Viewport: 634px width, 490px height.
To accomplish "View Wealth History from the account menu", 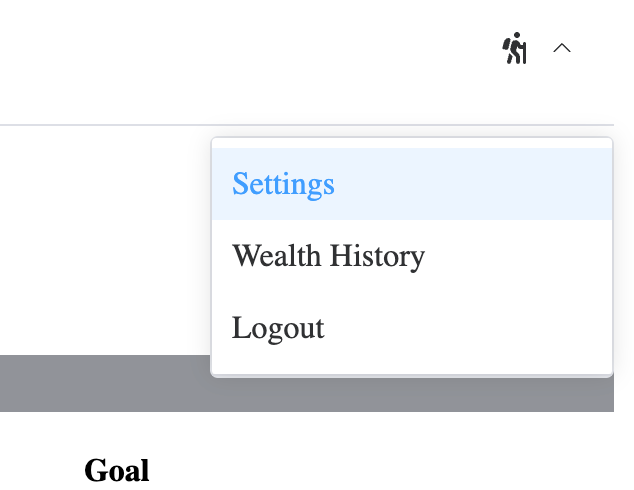I will 328,256.
